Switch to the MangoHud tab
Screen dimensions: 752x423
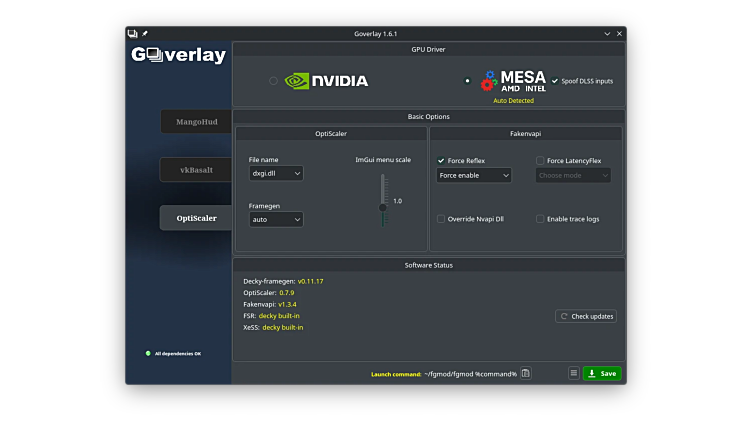(197, 122)
